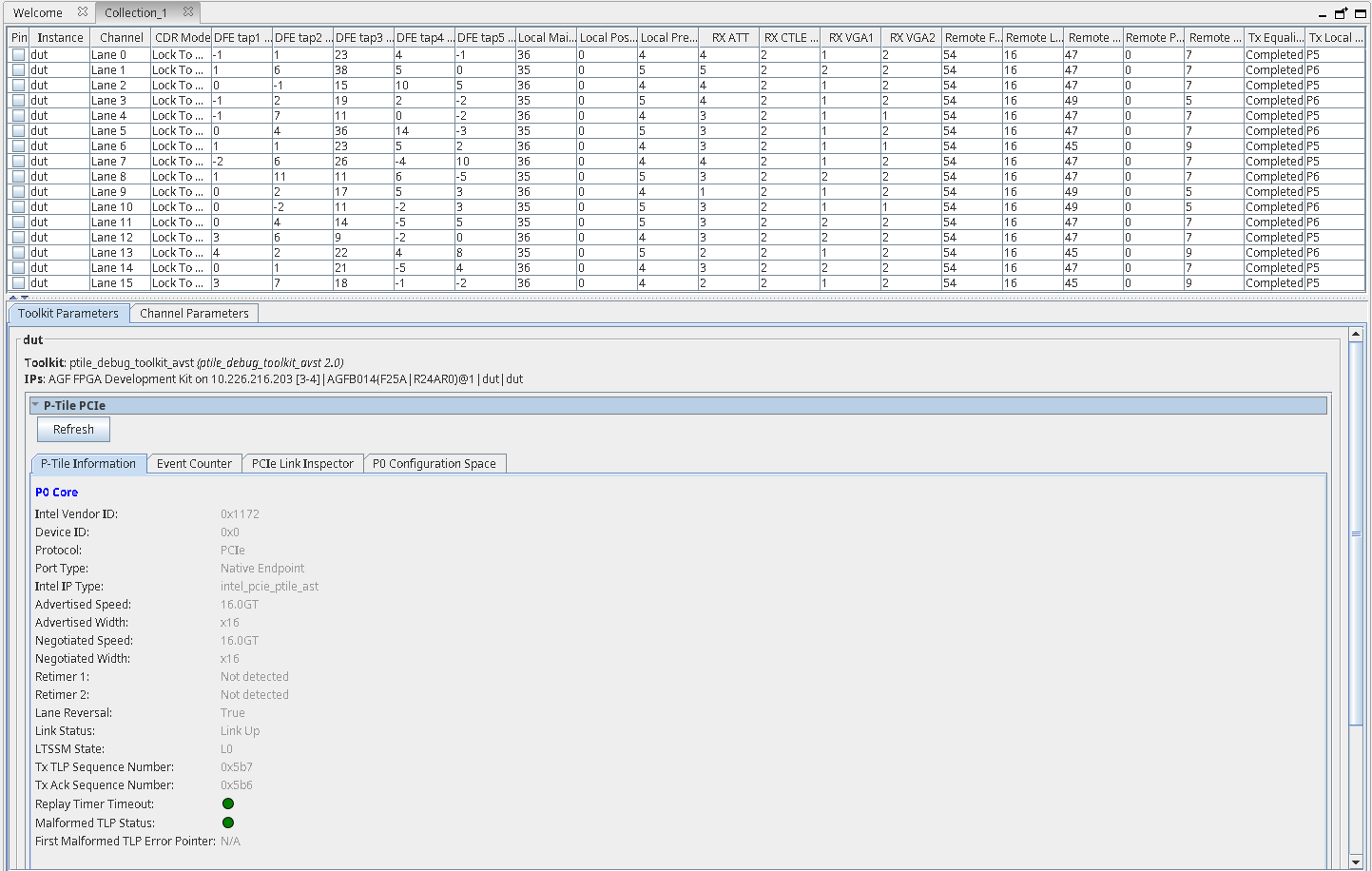Check the Pin box for Lane 7
Screen dimensions: 1372x871
point(18,162)
